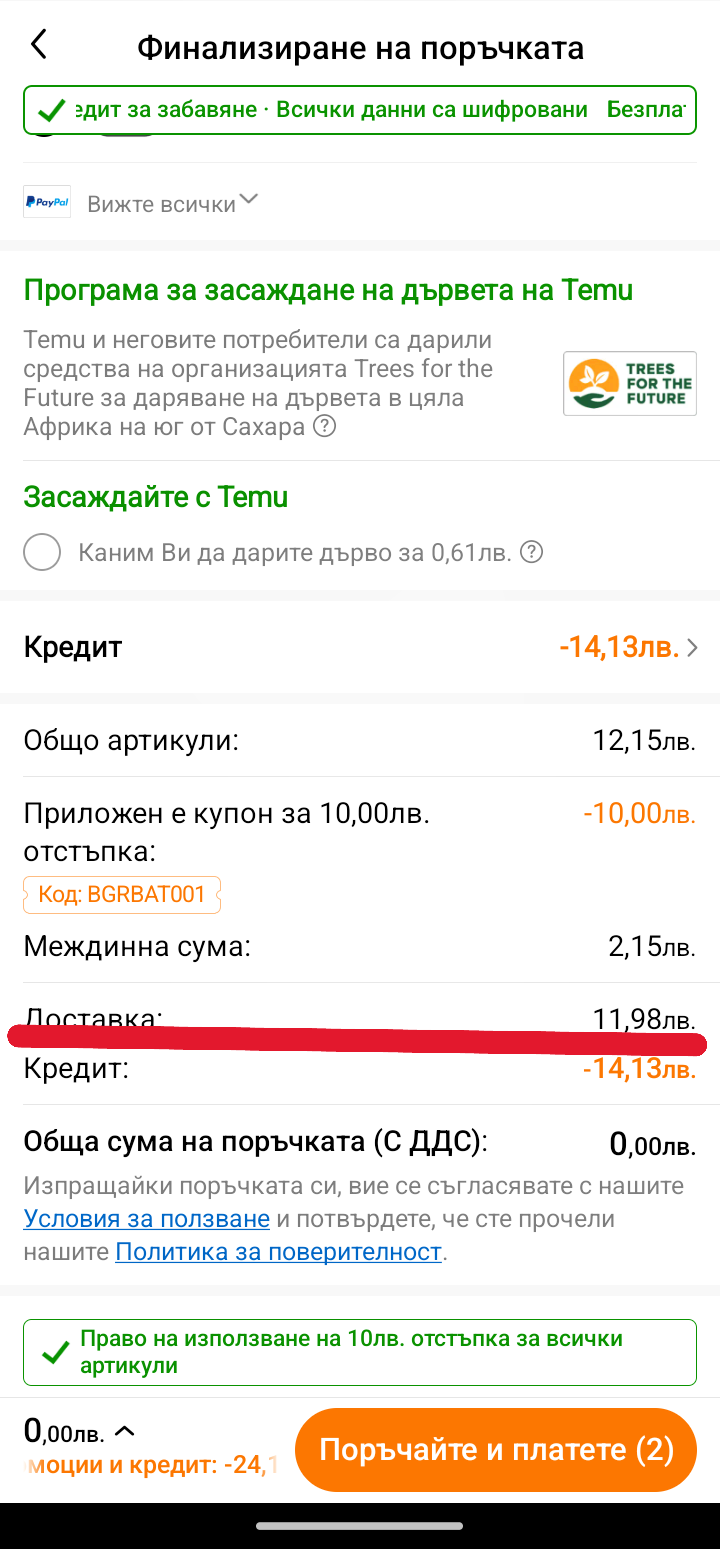Viewport: 720px width, 1549px height.
Task: Tap the PayPal payment logo
Action: 47,202
